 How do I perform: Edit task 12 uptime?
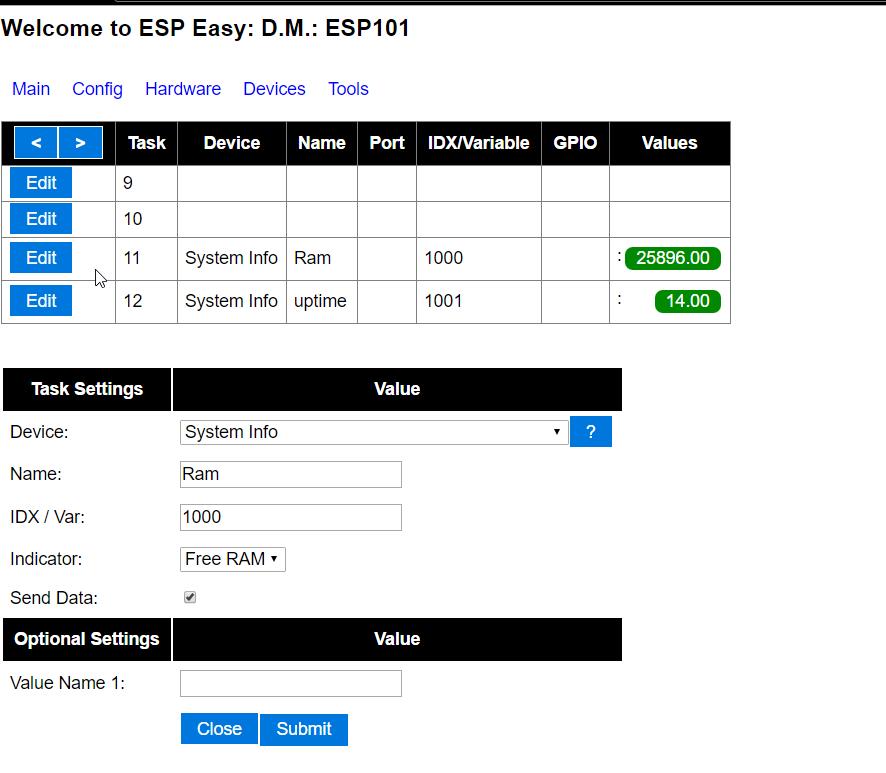tap(41, 301)
